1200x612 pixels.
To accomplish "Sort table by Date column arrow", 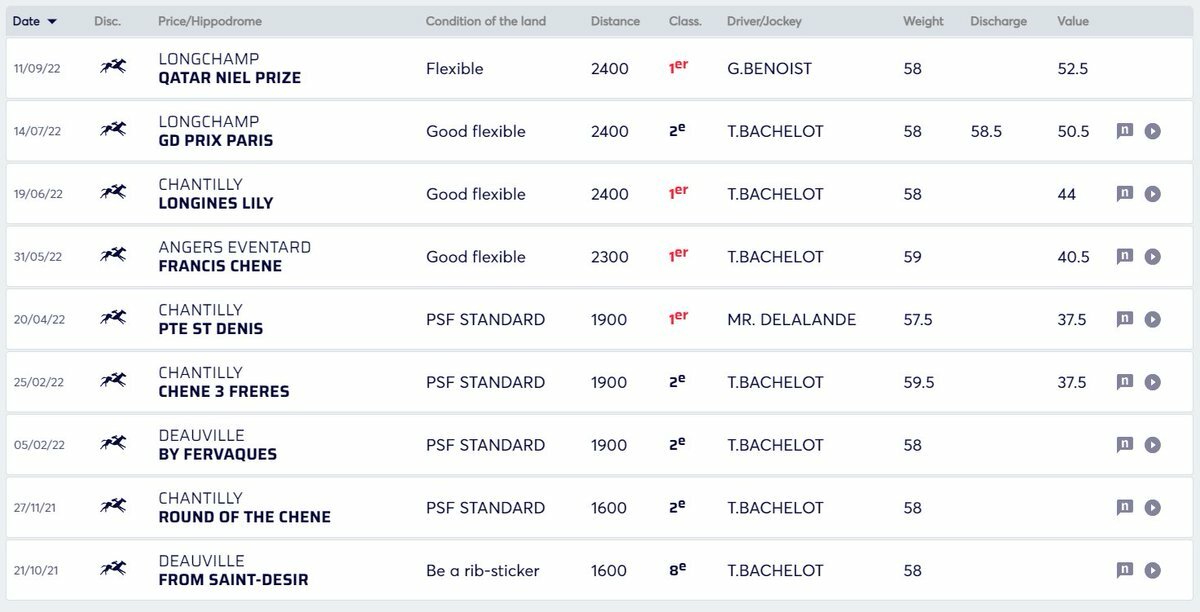I will (52, 21).
